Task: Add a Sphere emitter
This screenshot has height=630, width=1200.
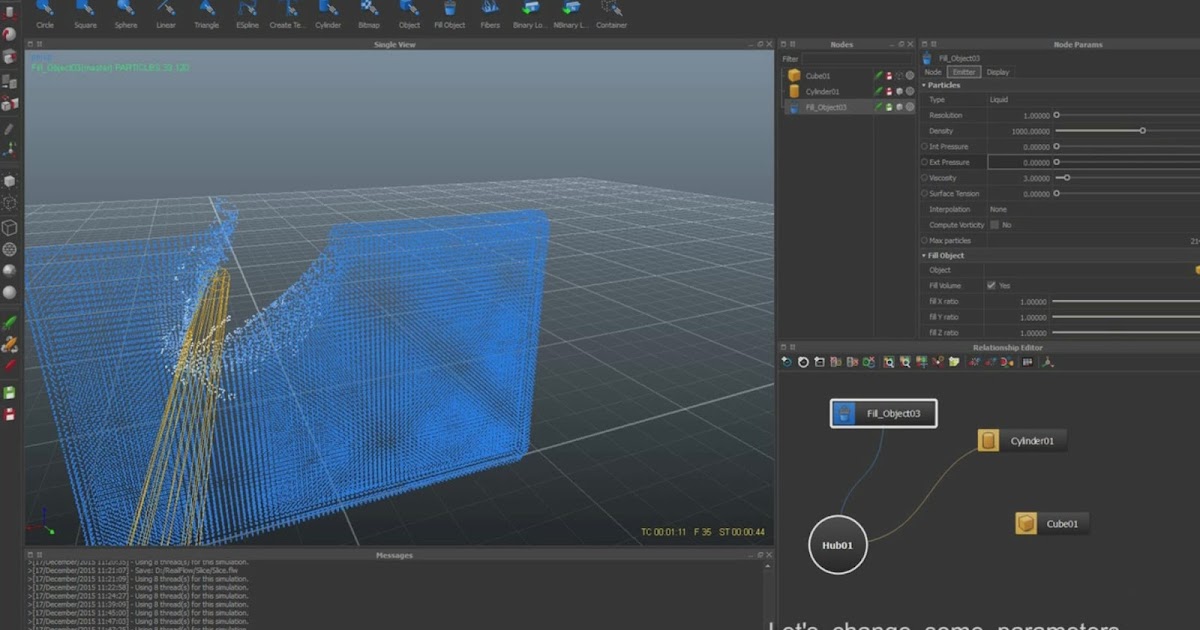Action: 126,14
